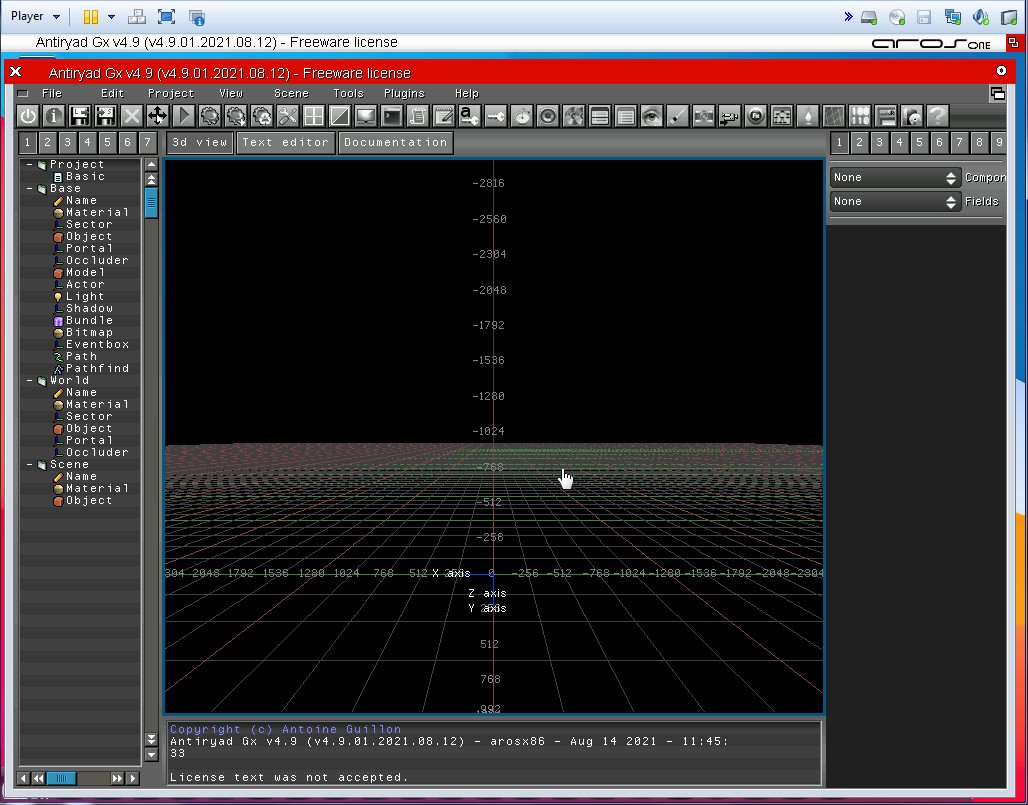Open the Fields dropdown set to None
The height and width of the screenshot is (805, 1028).
895,201
